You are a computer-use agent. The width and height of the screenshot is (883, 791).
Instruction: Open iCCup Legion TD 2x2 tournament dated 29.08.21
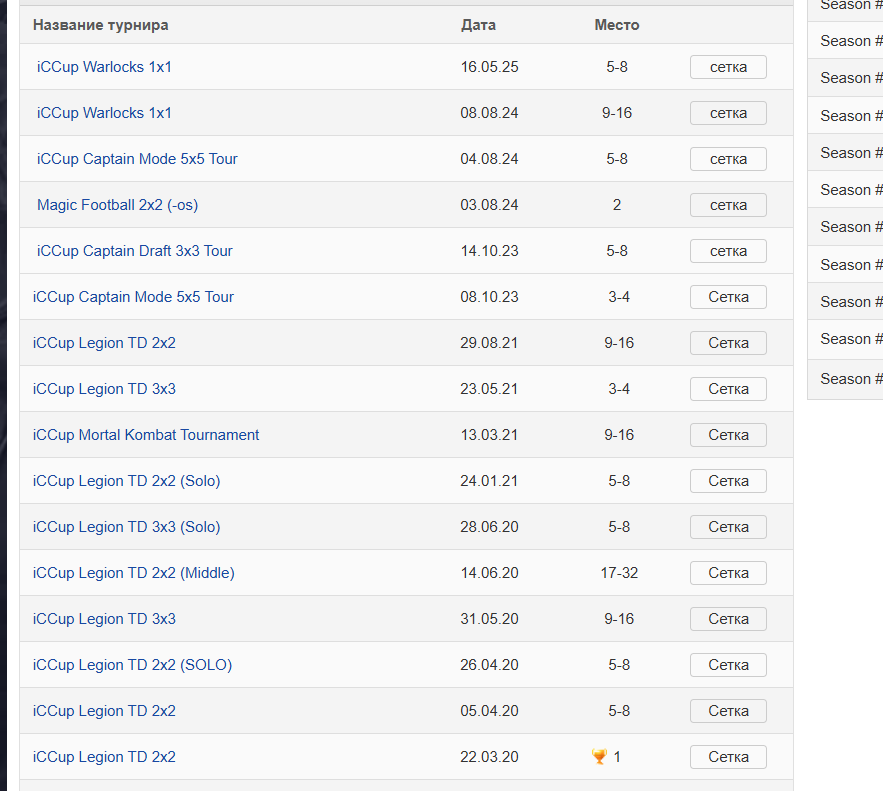click(x=104, y=343)
